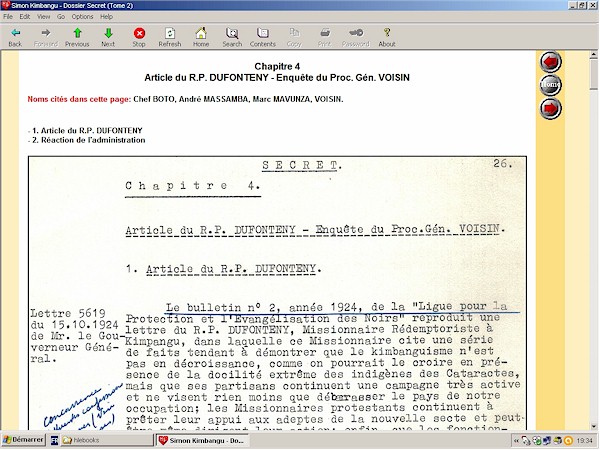600x450 pixels.
Task: Open the About information icon
Action: (387, 37)
